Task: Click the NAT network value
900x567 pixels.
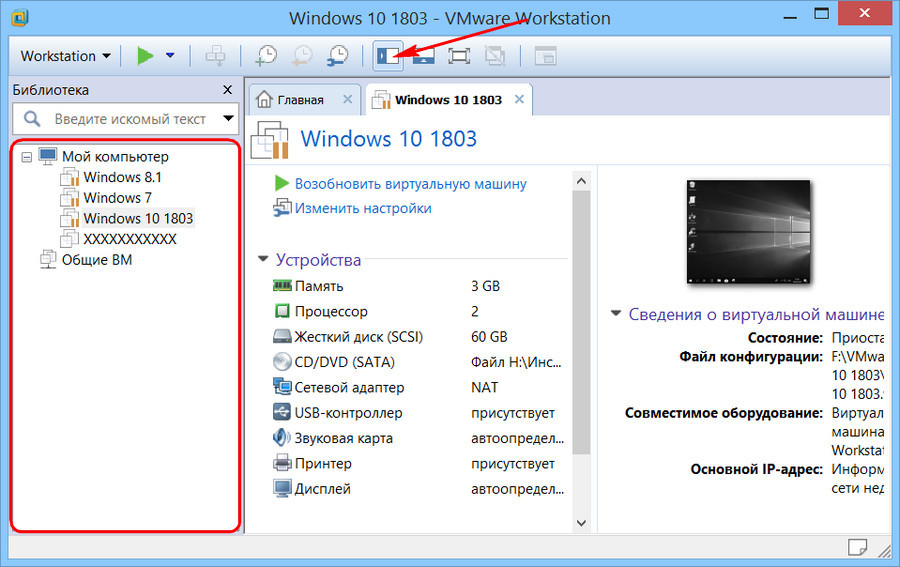Action: pyautogui.click(x=484, y=387)
